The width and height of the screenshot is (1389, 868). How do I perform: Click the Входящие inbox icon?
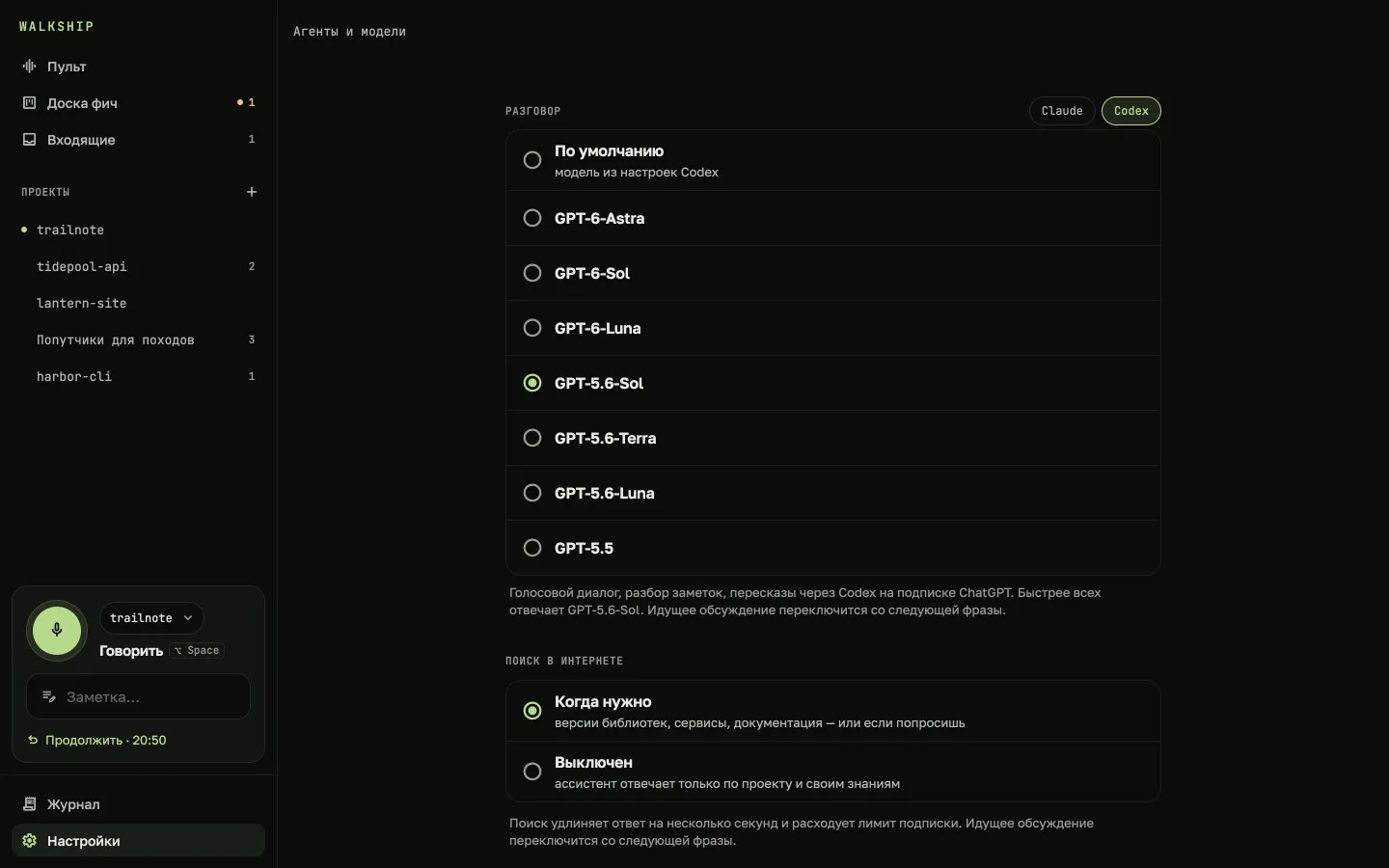(x=29, y=140)
